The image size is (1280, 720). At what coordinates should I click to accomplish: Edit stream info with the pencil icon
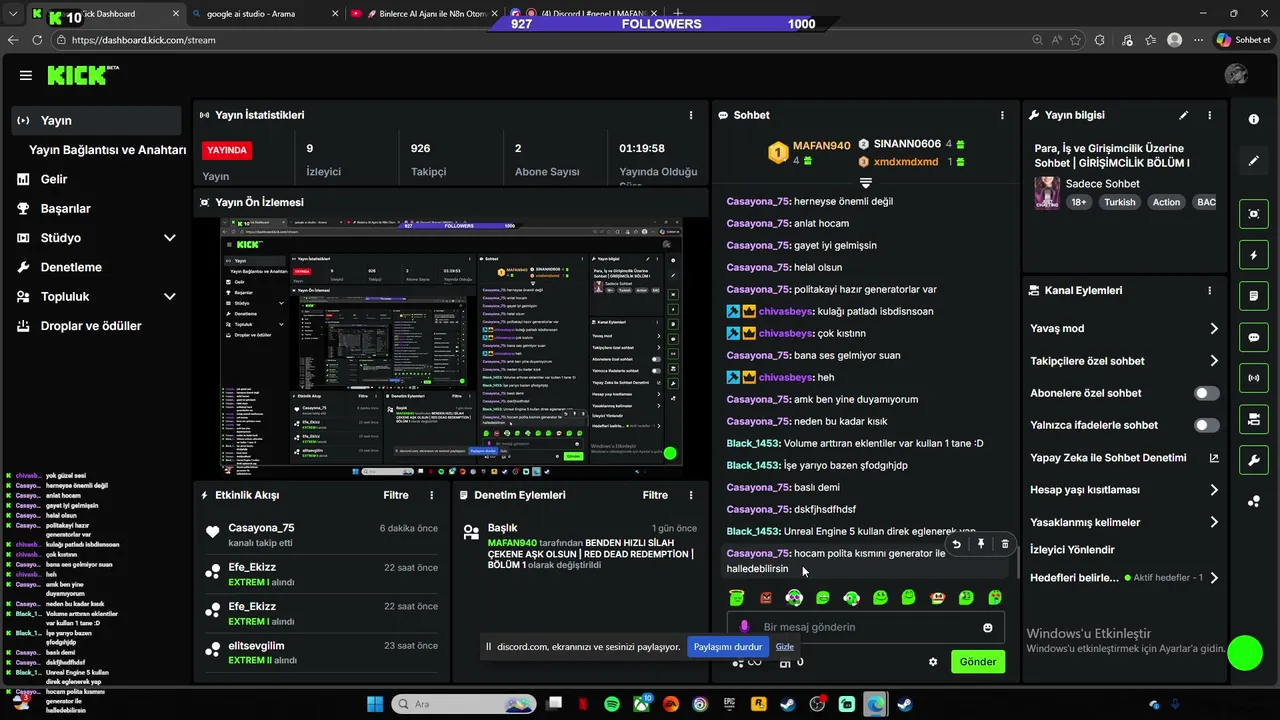[1184, 115]
